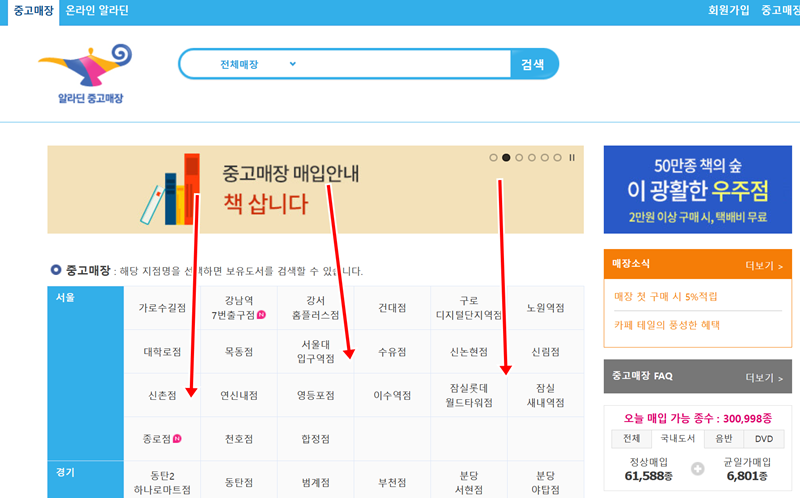Viewport: 800px width, 498px height.
Task: Open the 종로점 store
Action: [162, 439]
